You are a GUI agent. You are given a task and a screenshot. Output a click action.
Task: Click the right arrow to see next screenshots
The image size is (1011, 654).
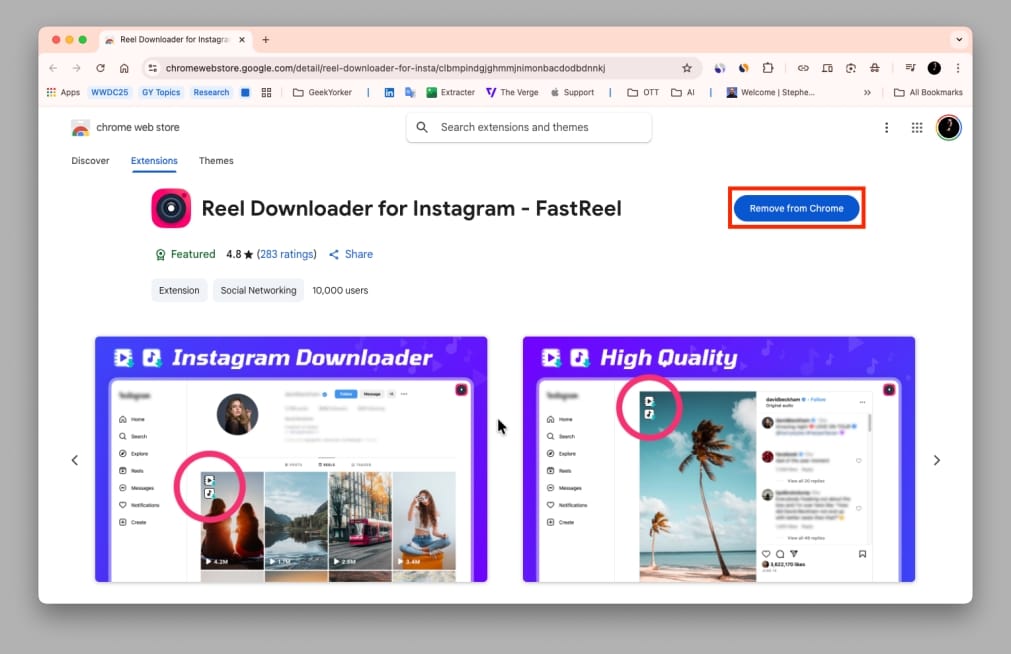[937, 460]
